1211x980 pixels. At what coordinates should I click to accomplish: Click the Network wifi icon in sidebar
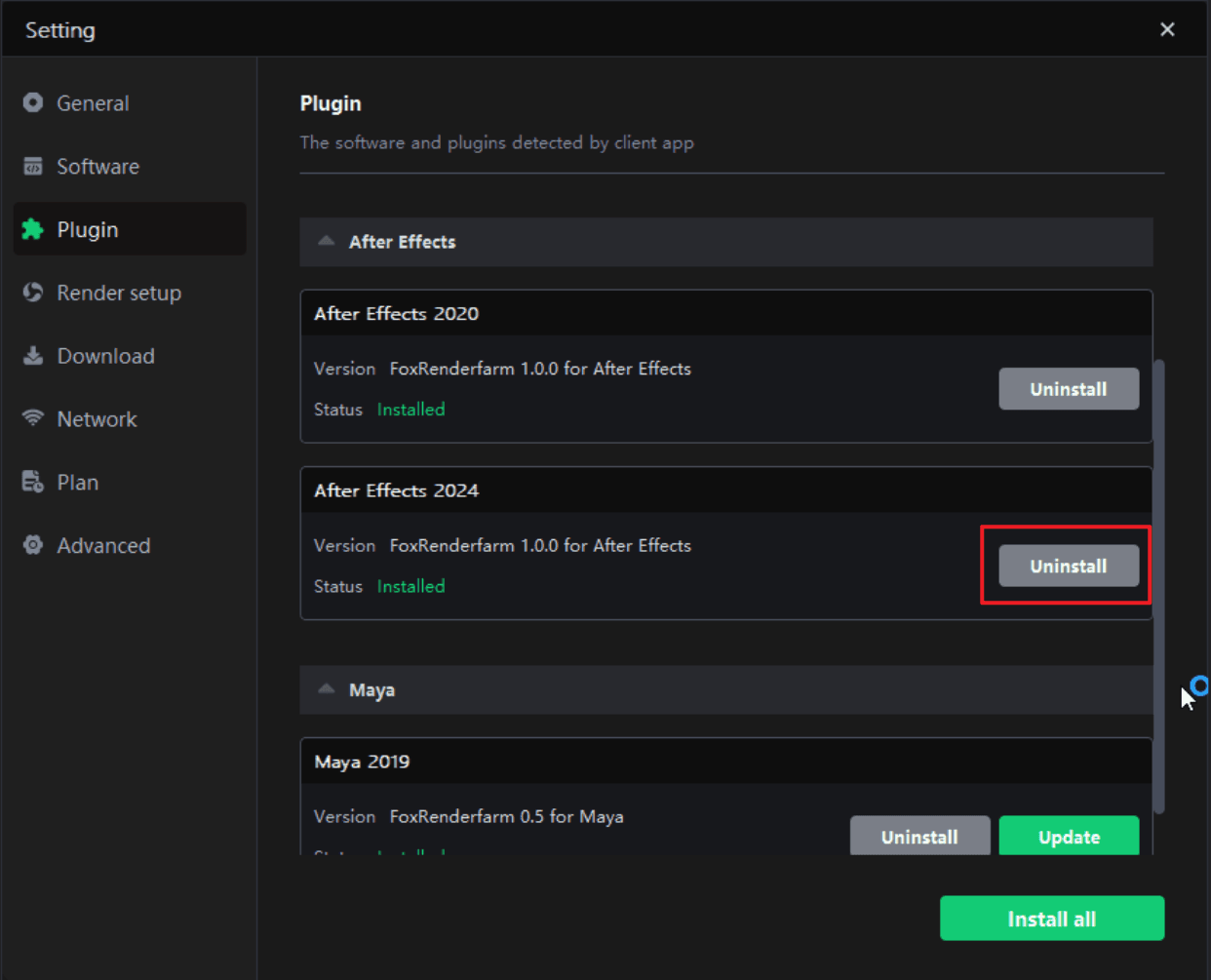coord(33,418)
